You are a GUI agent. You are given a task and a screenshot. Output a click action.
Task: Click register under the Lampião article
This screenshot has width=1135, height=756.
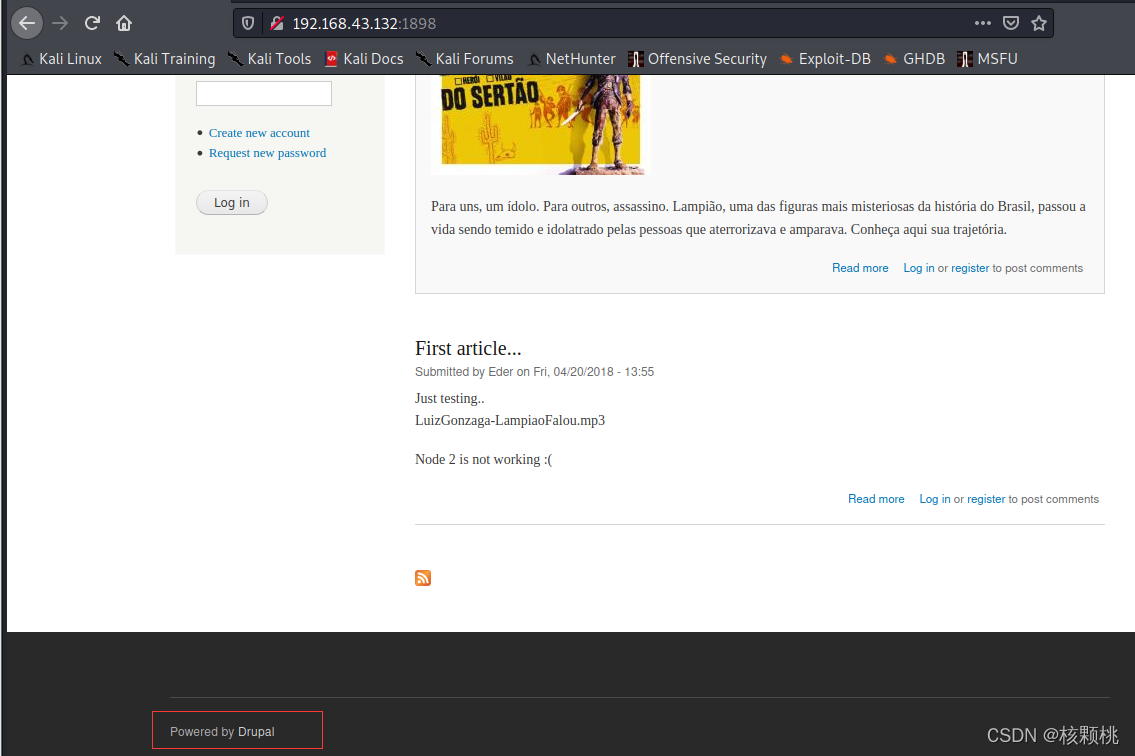tap(970, 268)
